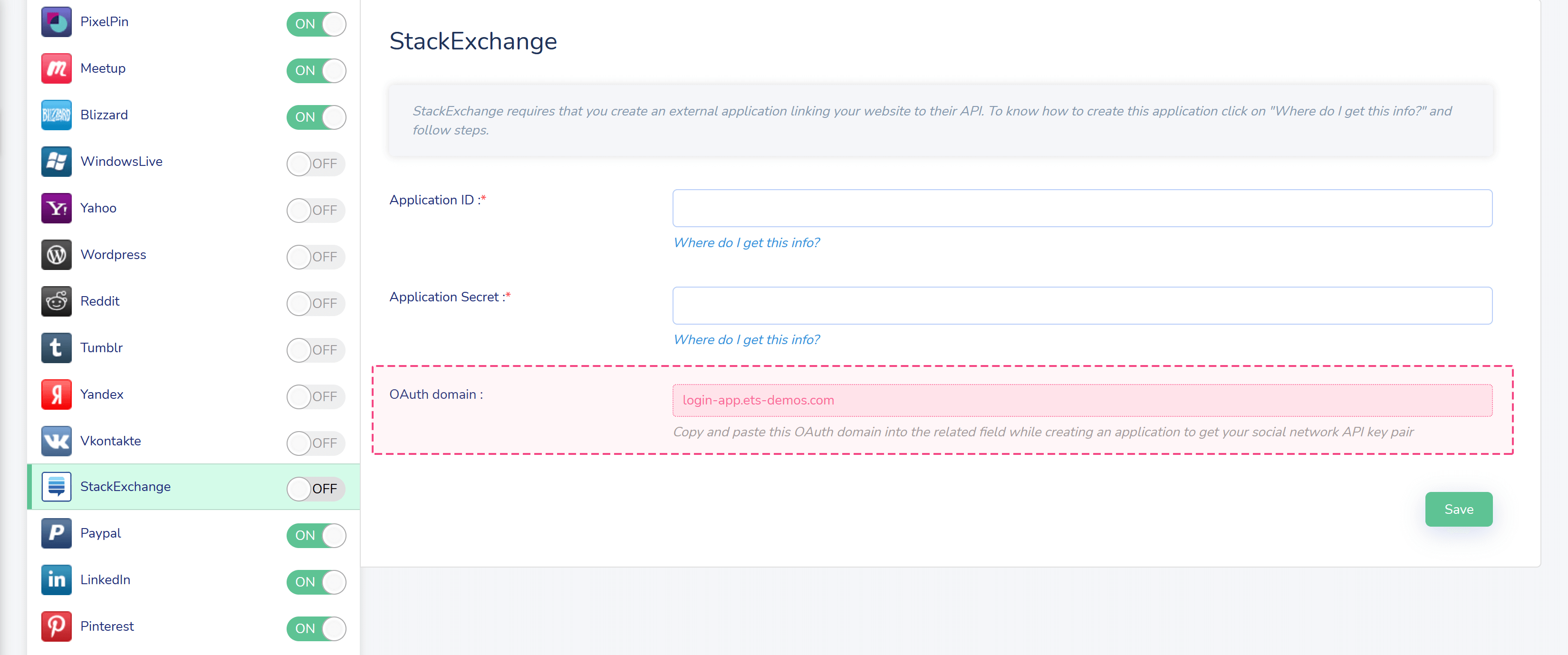The width and height of the screenshot is (1568, 655).
Task: Click the 'OAuth domain :' label
Action: [436, 395]
